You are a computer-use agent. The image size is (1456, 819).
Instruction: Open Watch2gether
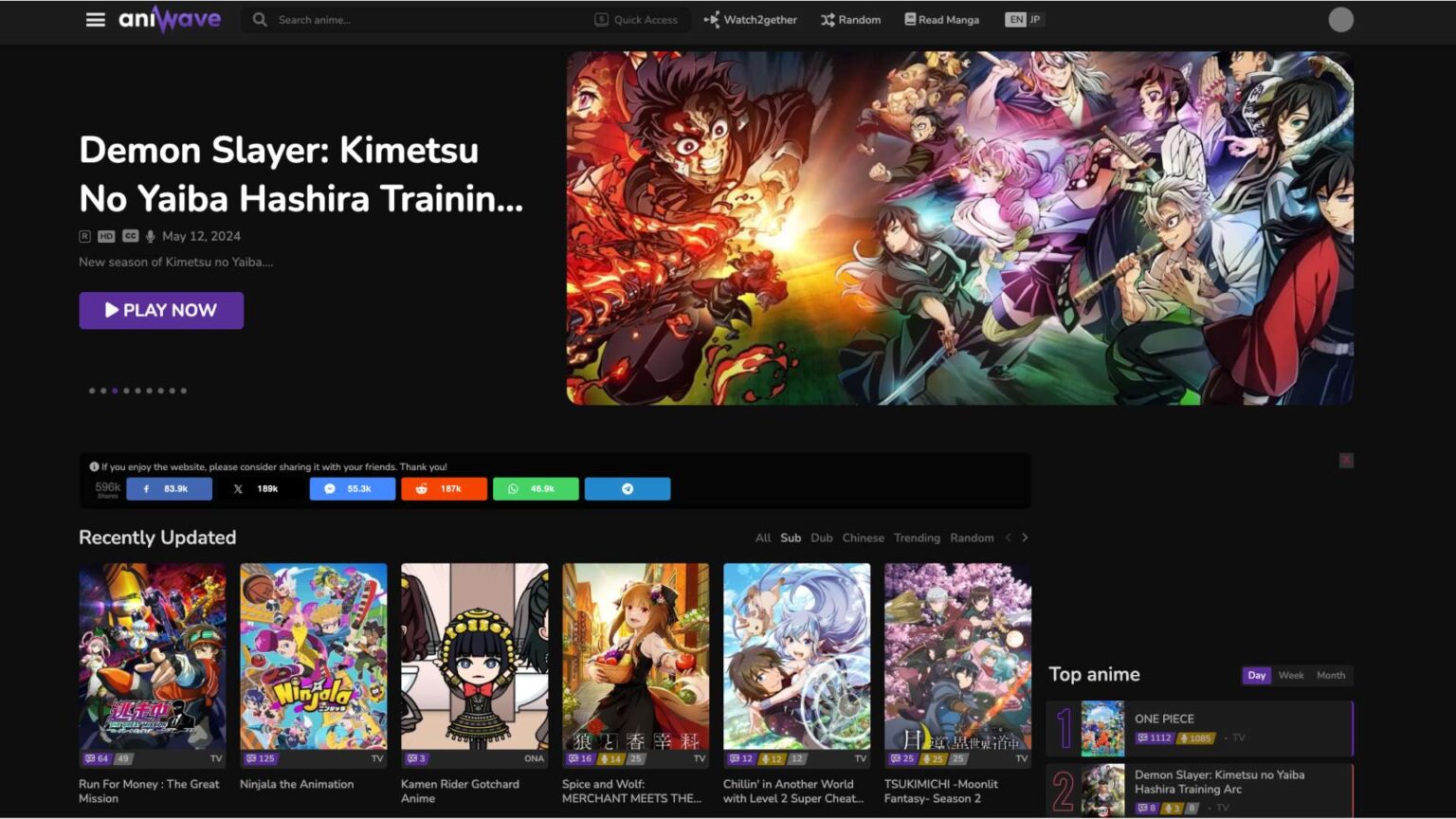pos(750,19)
